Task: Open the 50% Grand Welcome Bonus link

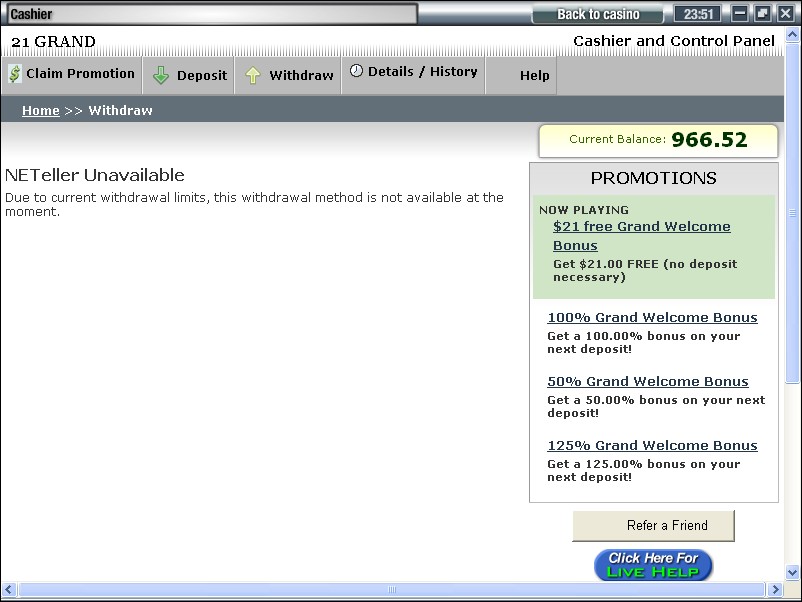Action: click(x=648, y=382)
